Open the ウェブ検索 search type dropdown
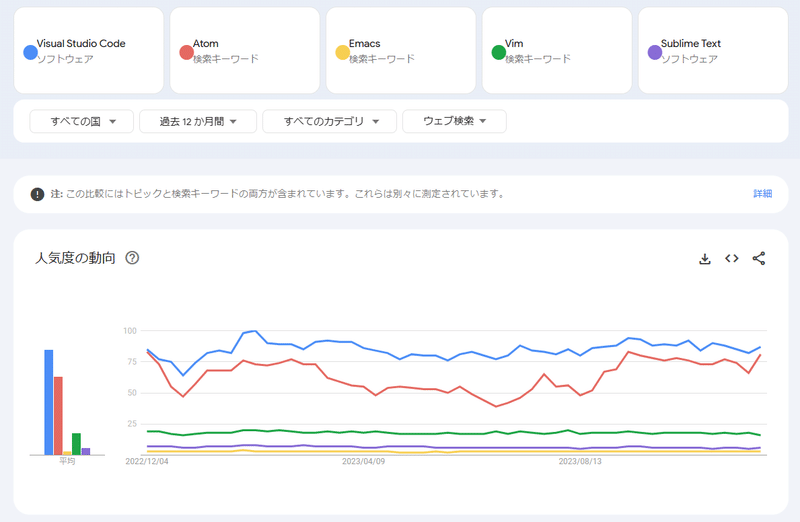This screenshot has width=800, height=522. [x=455, y=121]
